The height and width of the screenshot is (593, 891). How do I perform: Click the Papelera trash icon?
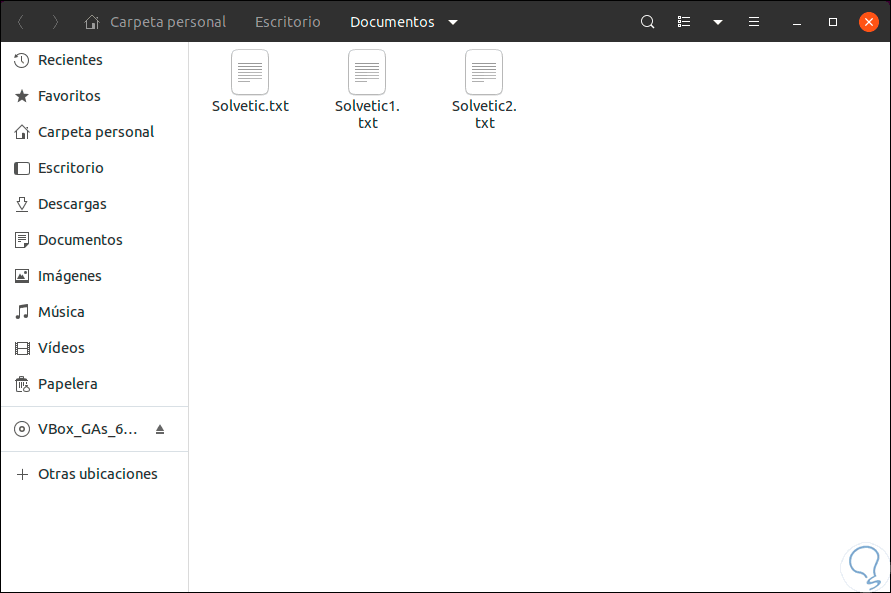click(x=22, y=384)
